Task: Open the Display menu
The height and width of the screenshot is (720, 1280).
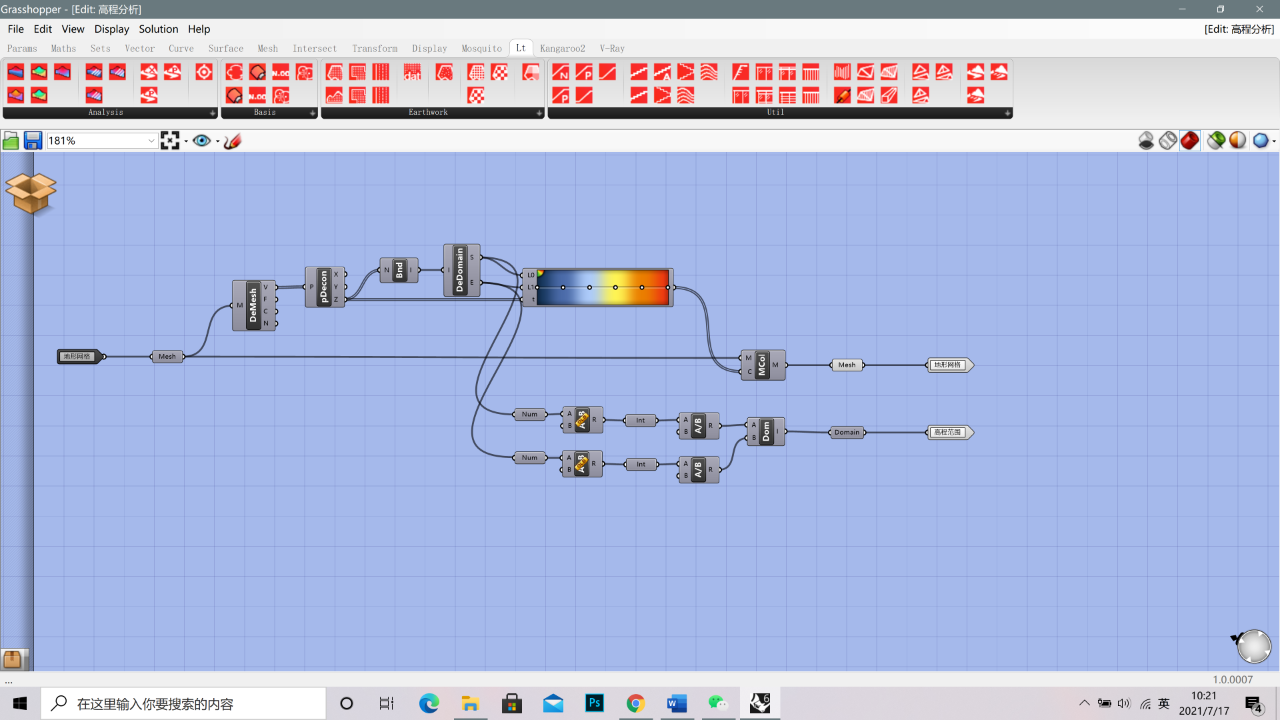Action: [111, 29]
